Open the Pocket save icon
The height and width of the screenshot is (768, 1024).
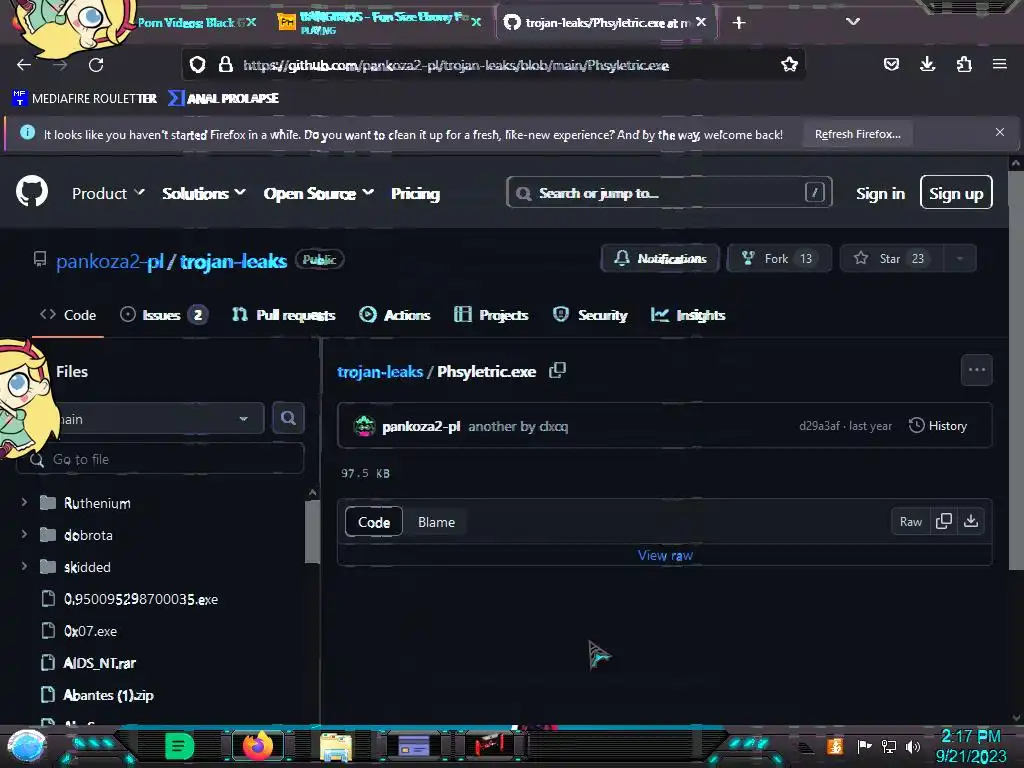coord(891,64)
